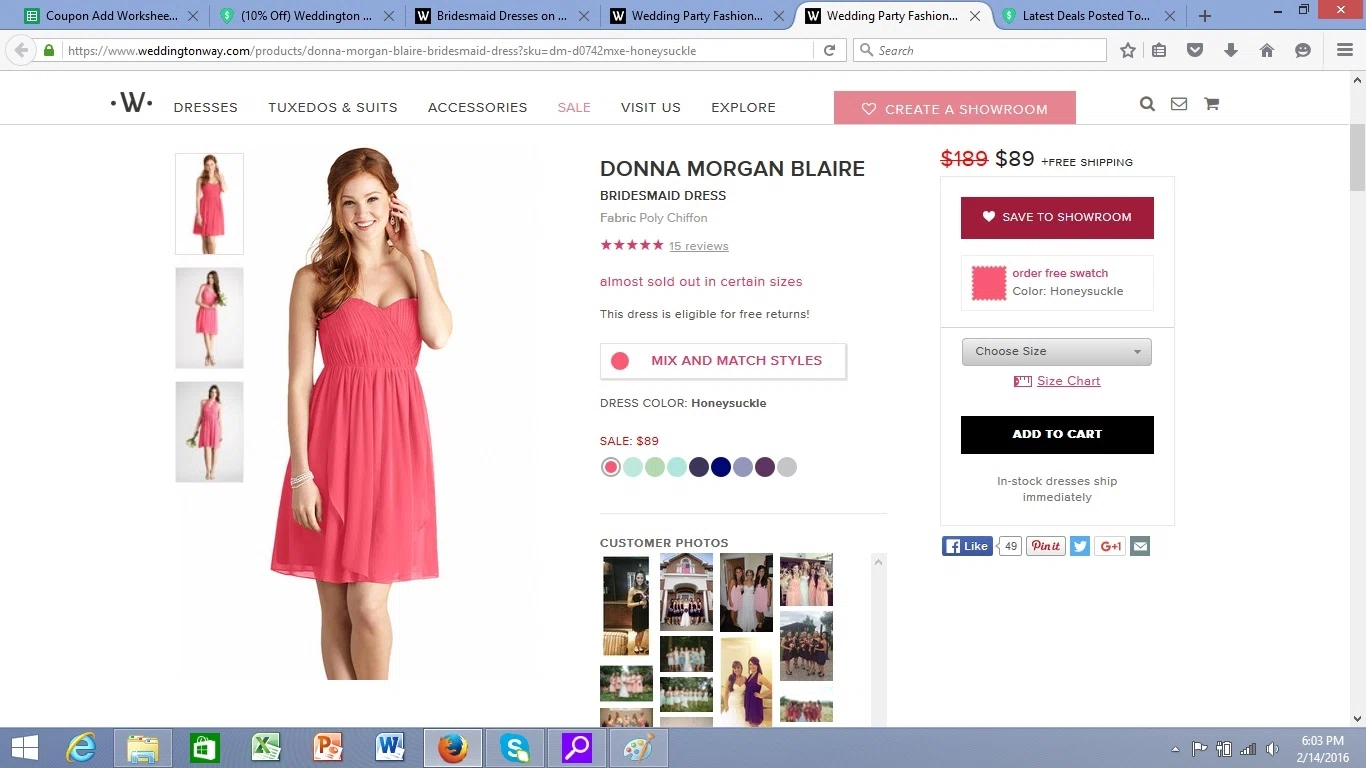Open the VISIT US menu
Viewport: 1366px width, 768px height.
[651, 107]
